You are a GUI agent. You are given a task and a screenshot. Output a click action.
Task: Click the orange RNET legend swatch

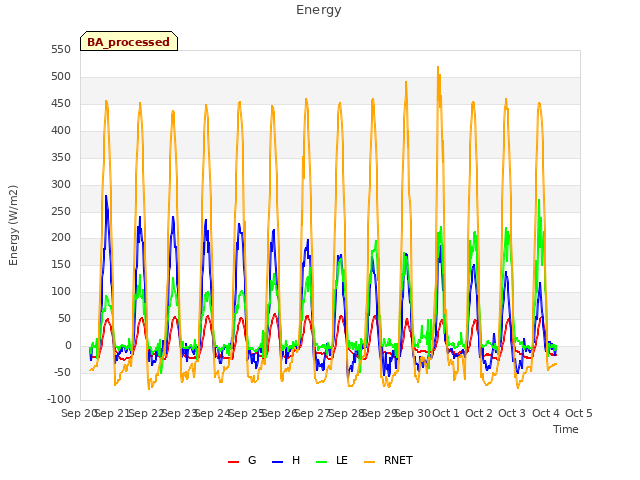[x=369, y=462]
